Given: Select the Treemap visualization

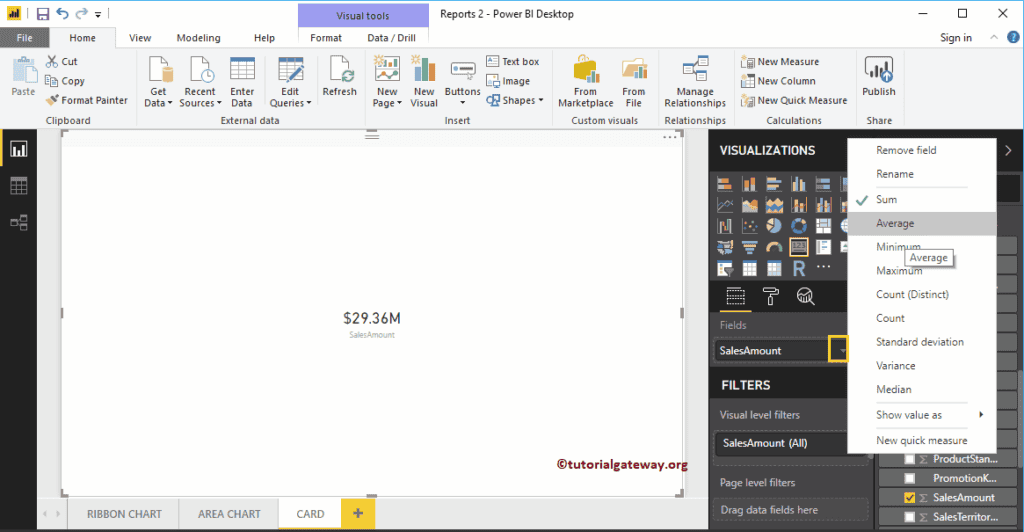Looking at the screenshot, I should click(x=823, y=227).
